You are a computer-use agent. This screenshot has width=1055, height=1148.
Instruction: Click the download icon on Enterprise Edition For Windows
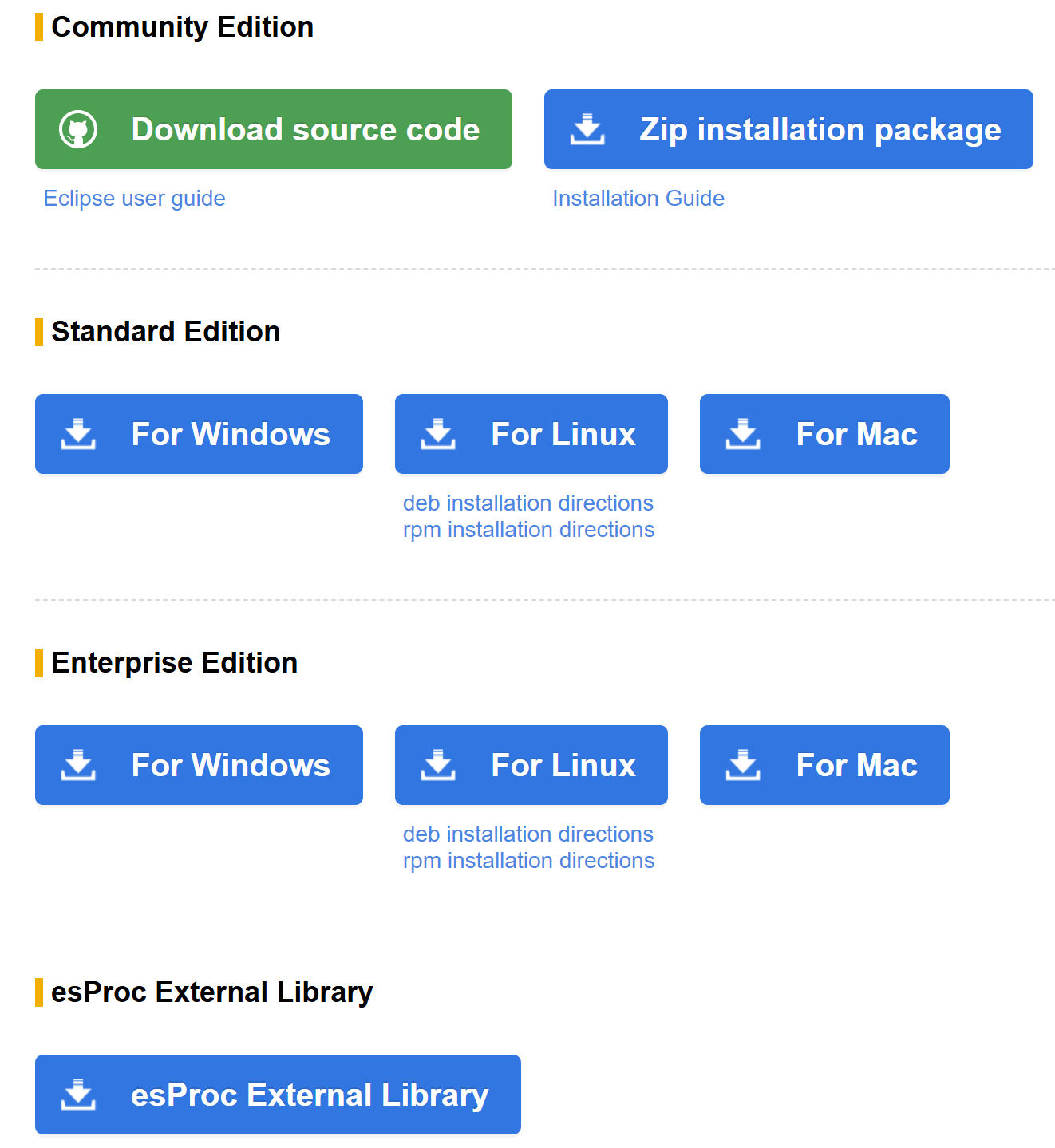point(78,765)
